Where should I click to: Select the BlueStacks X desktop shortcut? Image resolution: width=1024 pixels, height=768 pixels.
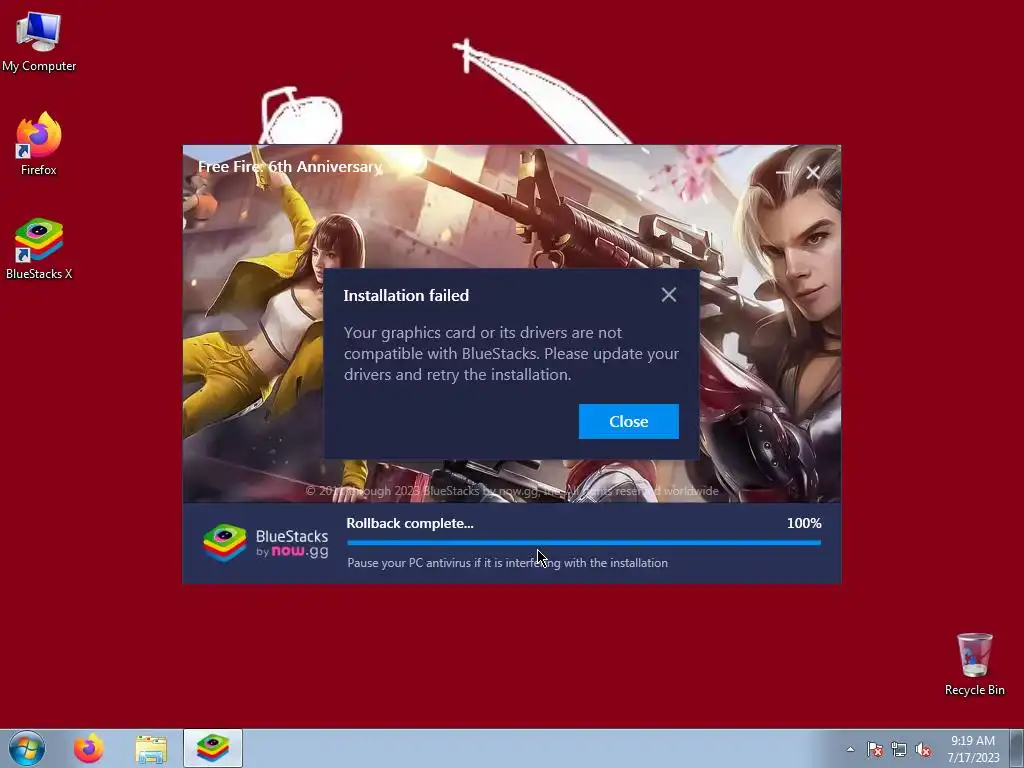point(39,248)
